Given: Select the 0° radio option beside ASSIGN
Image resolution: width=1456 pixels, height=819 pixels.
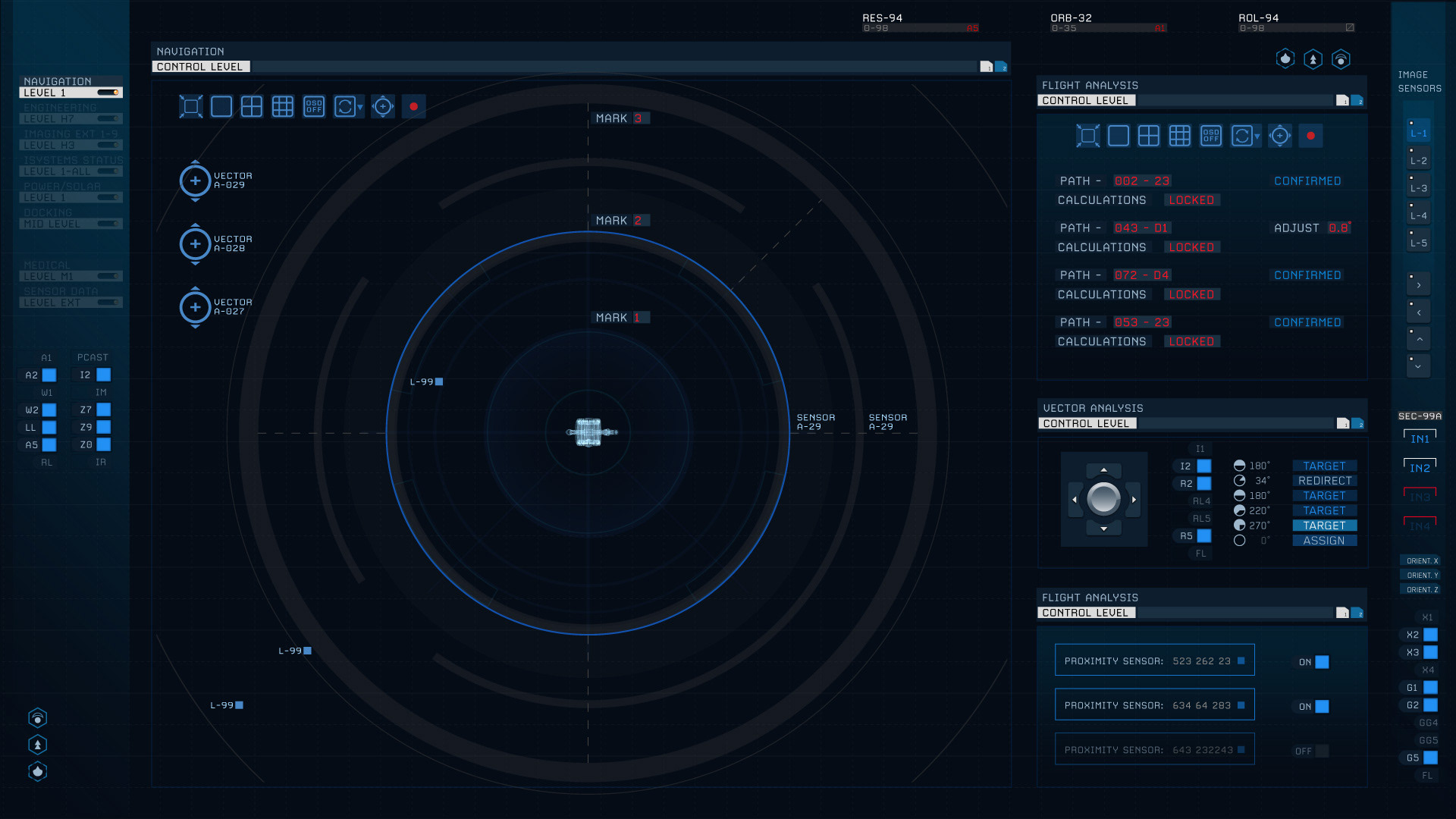Looking at the screenshot, I should tap(1239, 541).
